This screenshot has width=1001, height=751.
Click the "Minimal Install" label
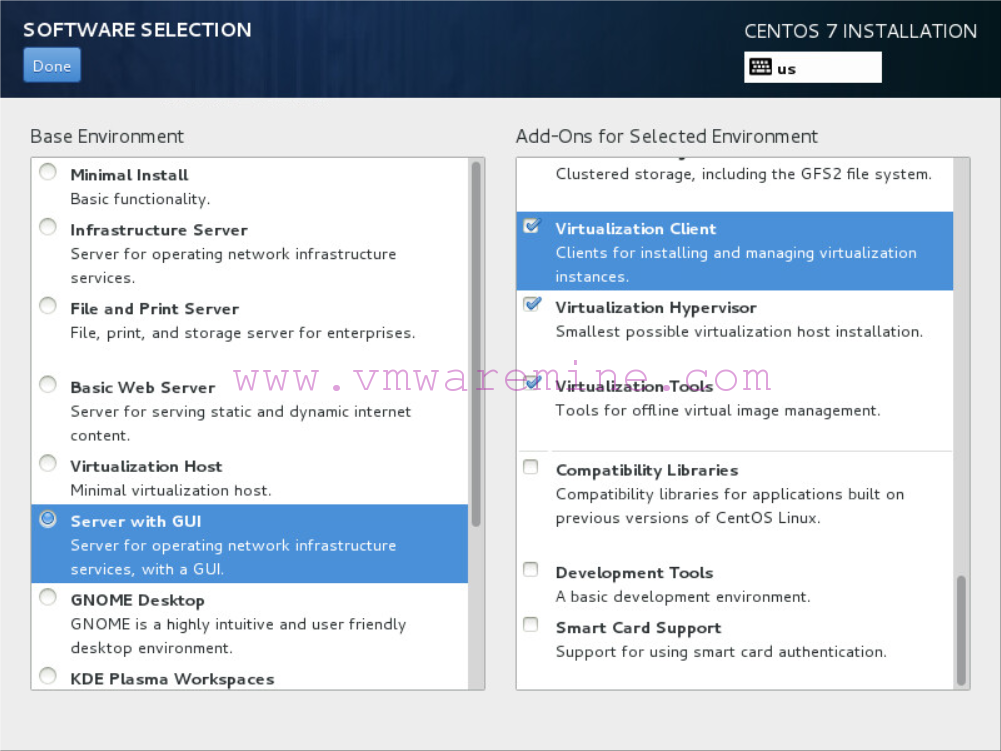pos(130,175)
